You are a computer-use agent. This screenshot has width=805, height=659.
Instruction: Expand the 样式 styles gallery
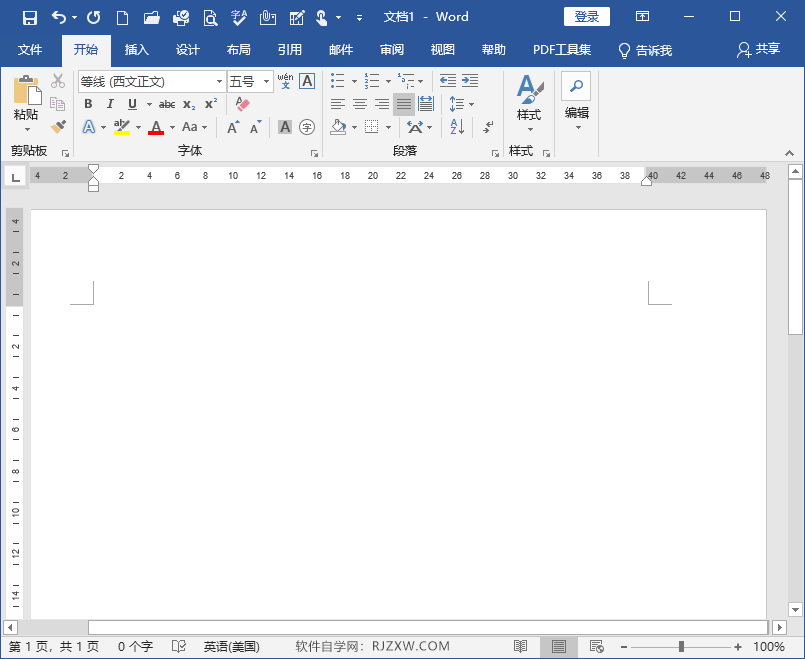[x=529, y=104]
